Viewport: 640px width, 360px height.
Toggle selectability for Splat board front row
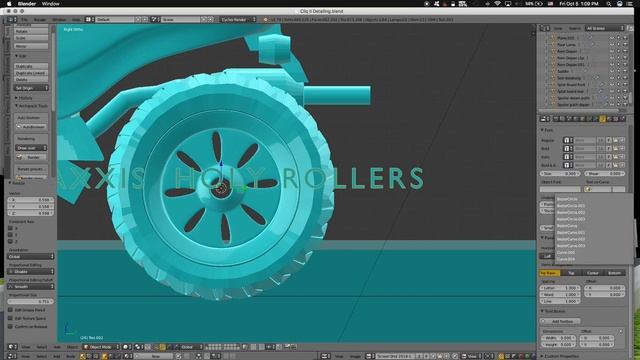[x=619, y=84]
